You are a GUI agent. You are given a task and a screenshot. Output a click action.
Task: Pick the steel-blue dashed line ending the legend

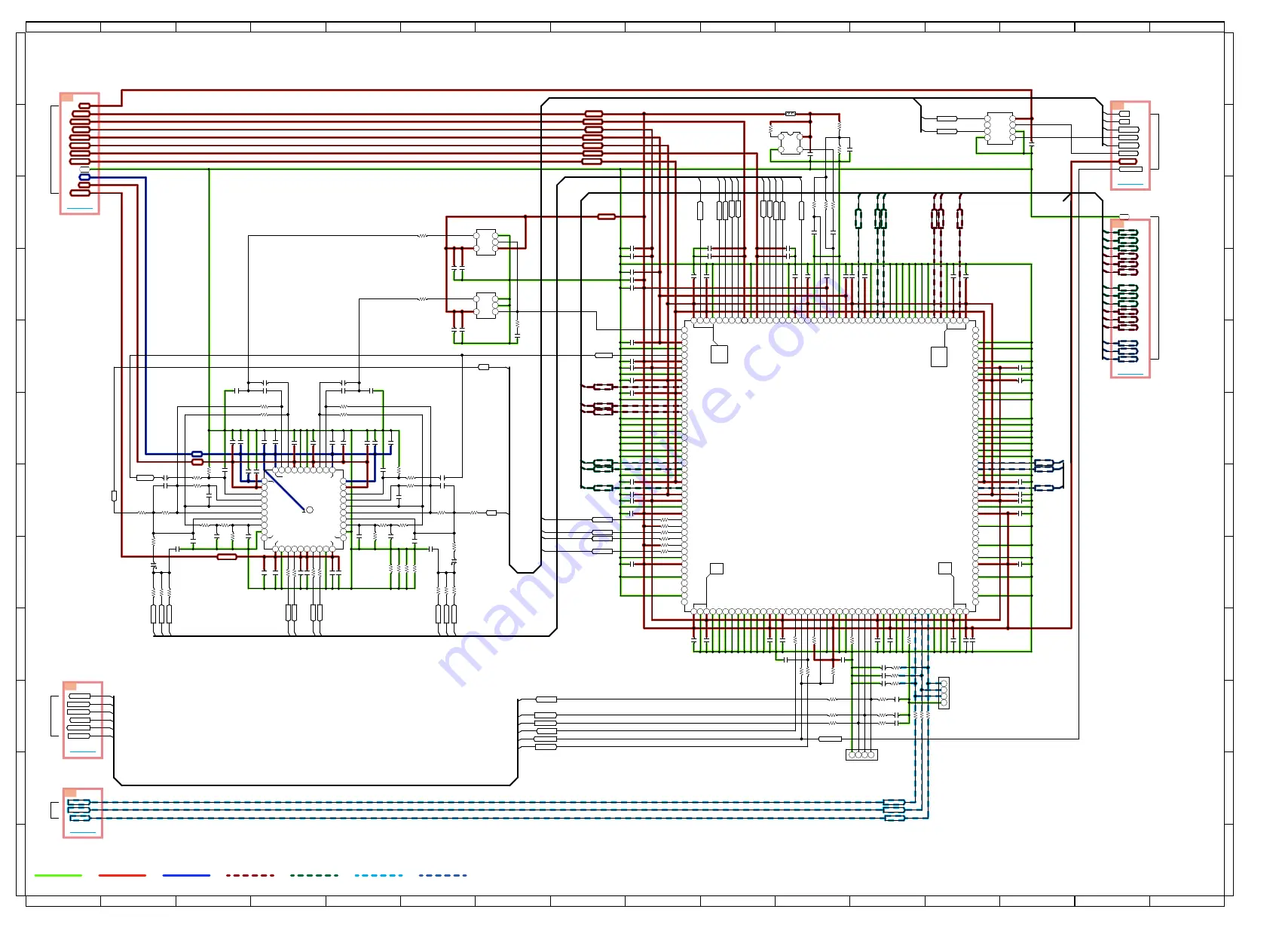(x=442, y=875)
